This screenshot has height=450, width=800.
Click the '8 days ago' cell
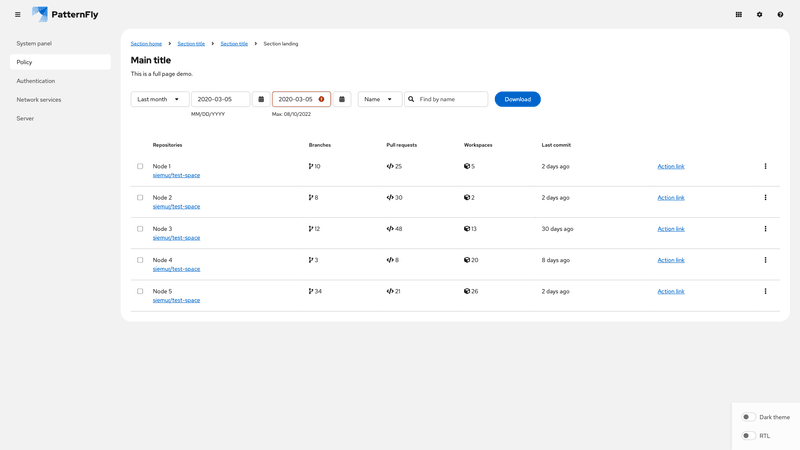[556, 260]
